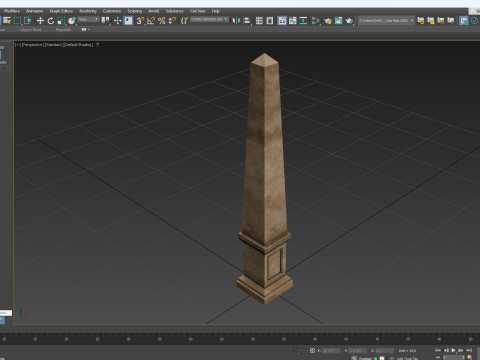Click fourth project toolbar icon after path
Viewport: 480px width, 360px height.
451,21
